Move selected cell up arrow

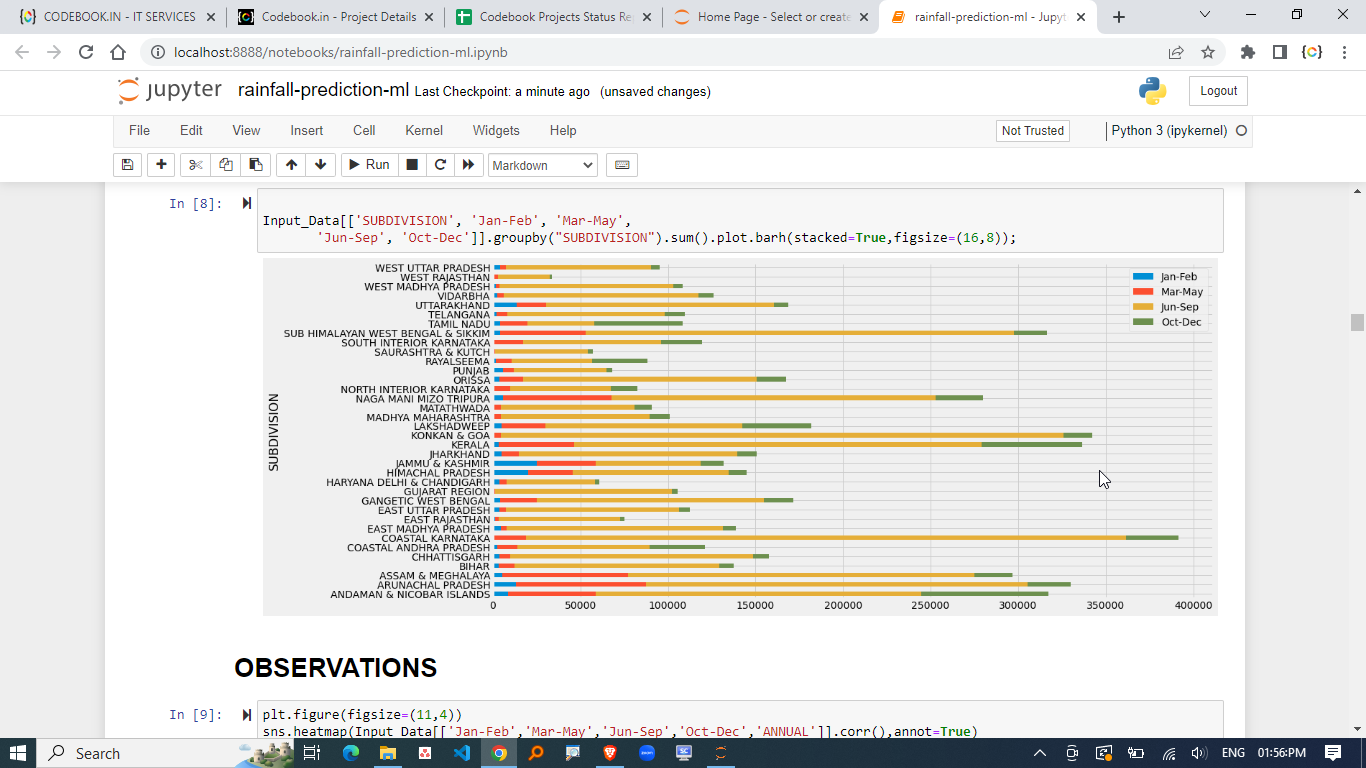tap(291, 165)
